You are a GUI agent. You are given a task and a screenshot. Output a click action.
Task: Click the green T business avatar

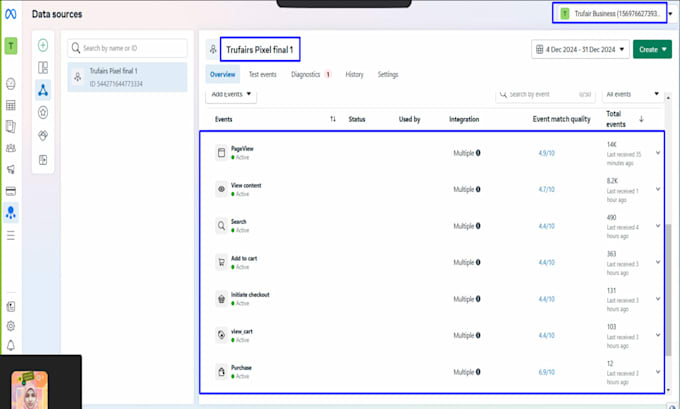(11, 46)
